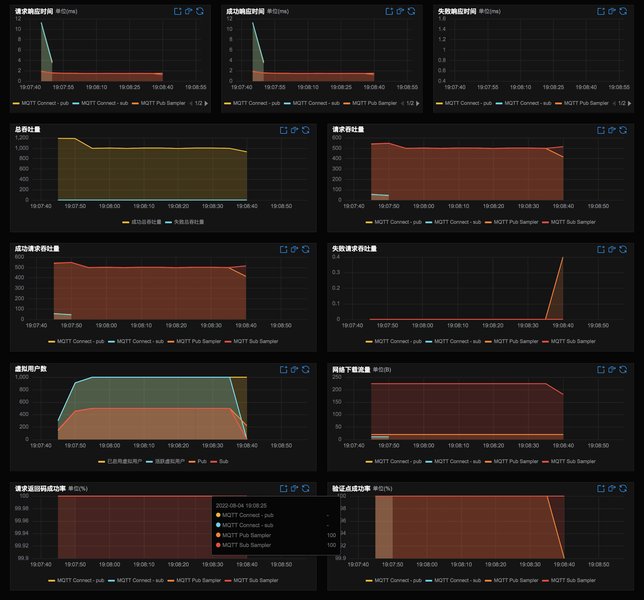Screen dimensions: 644x600
Task: Toggle MQTT Sub Sampler in 请求吞吐量 legend
Action: [569, 222]
